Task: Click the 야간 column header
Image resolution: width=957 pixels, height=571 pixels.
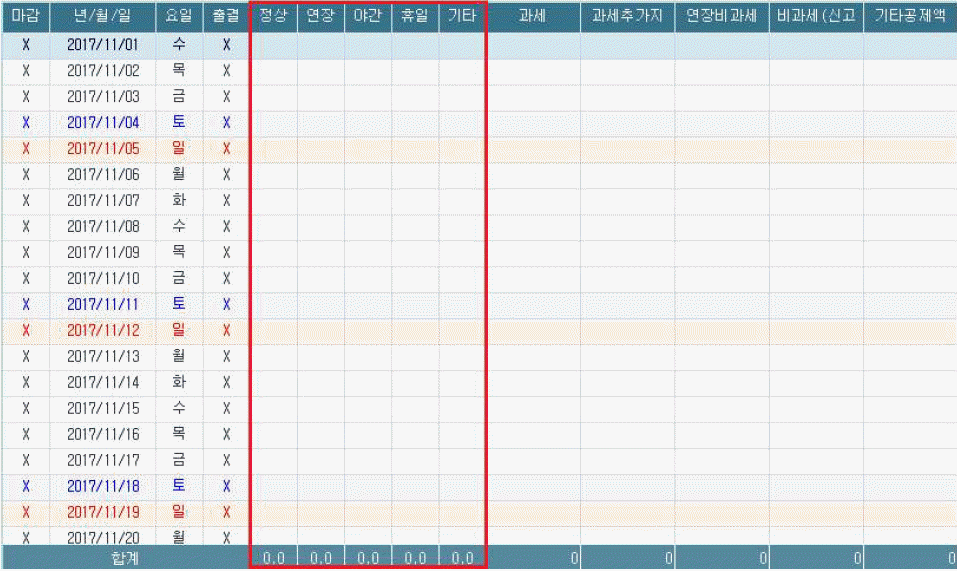Action: 367,17
